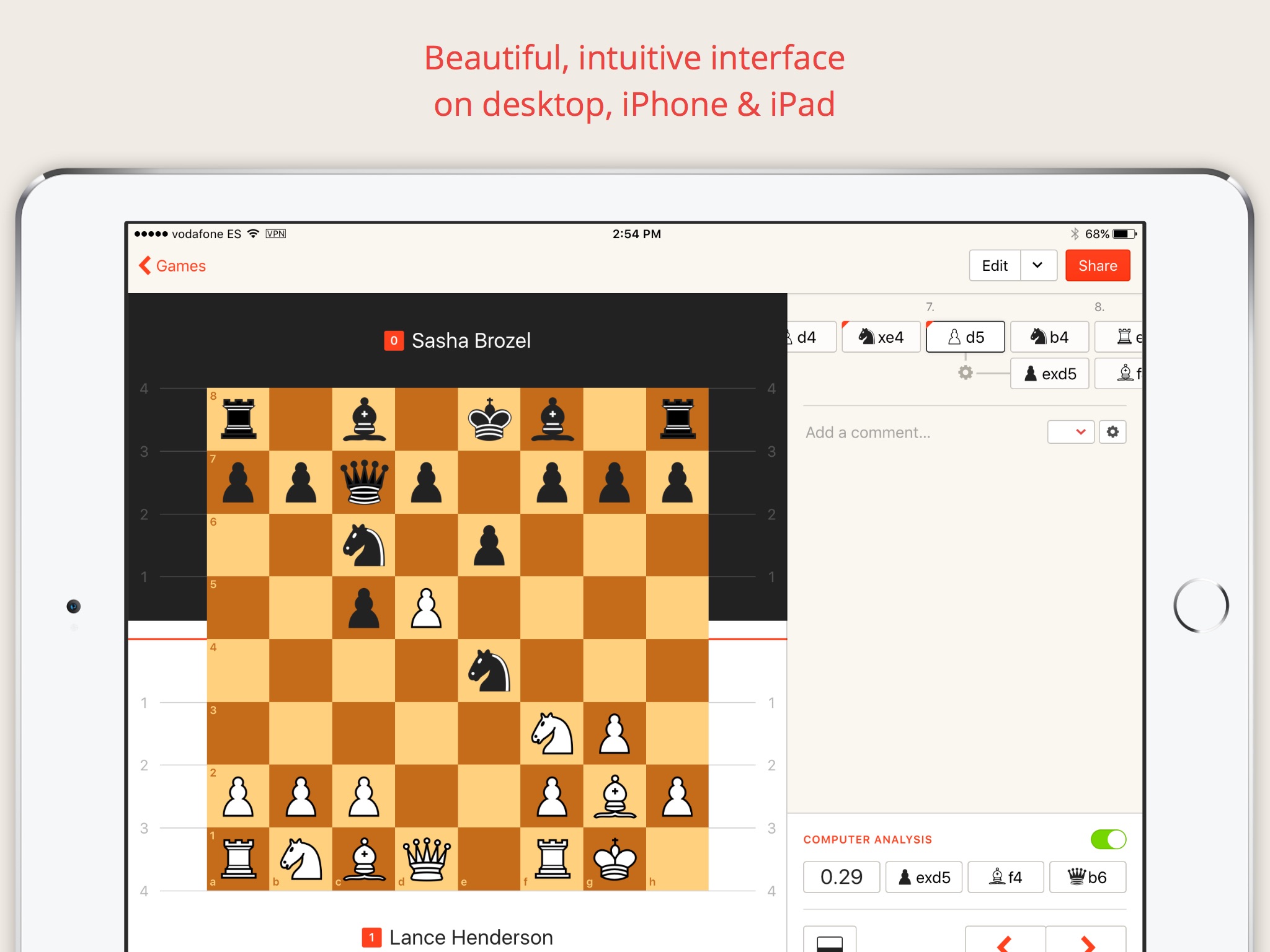
Task: Select the white knight on f3
Action: point(552,733)
